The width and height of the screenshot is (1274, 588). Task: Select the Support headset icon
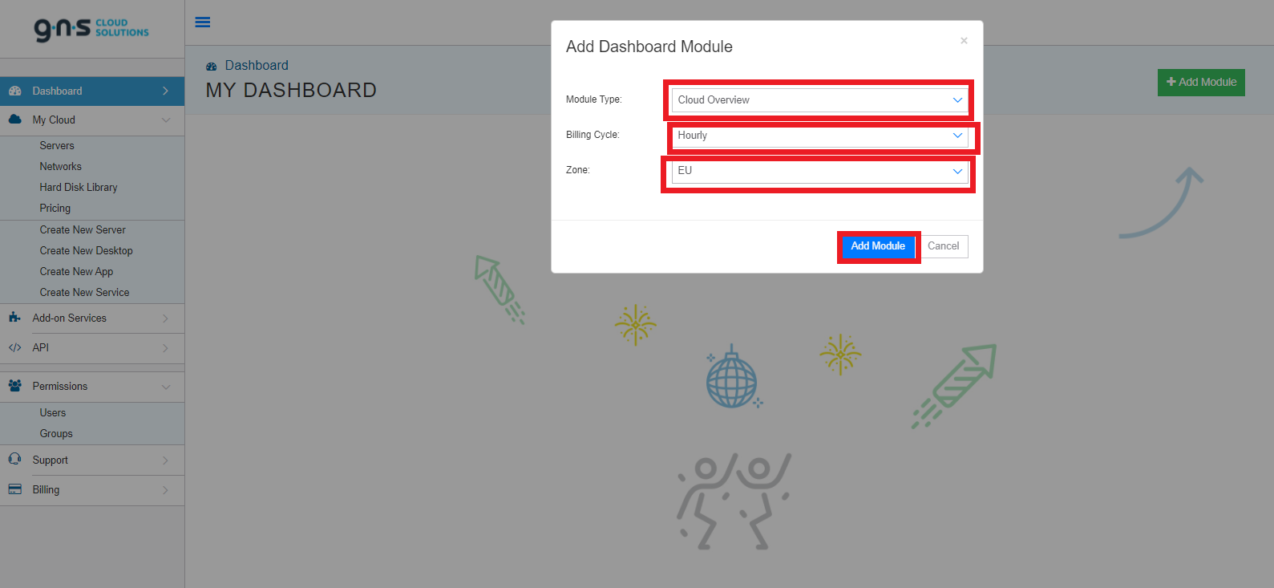click(14, 460)
